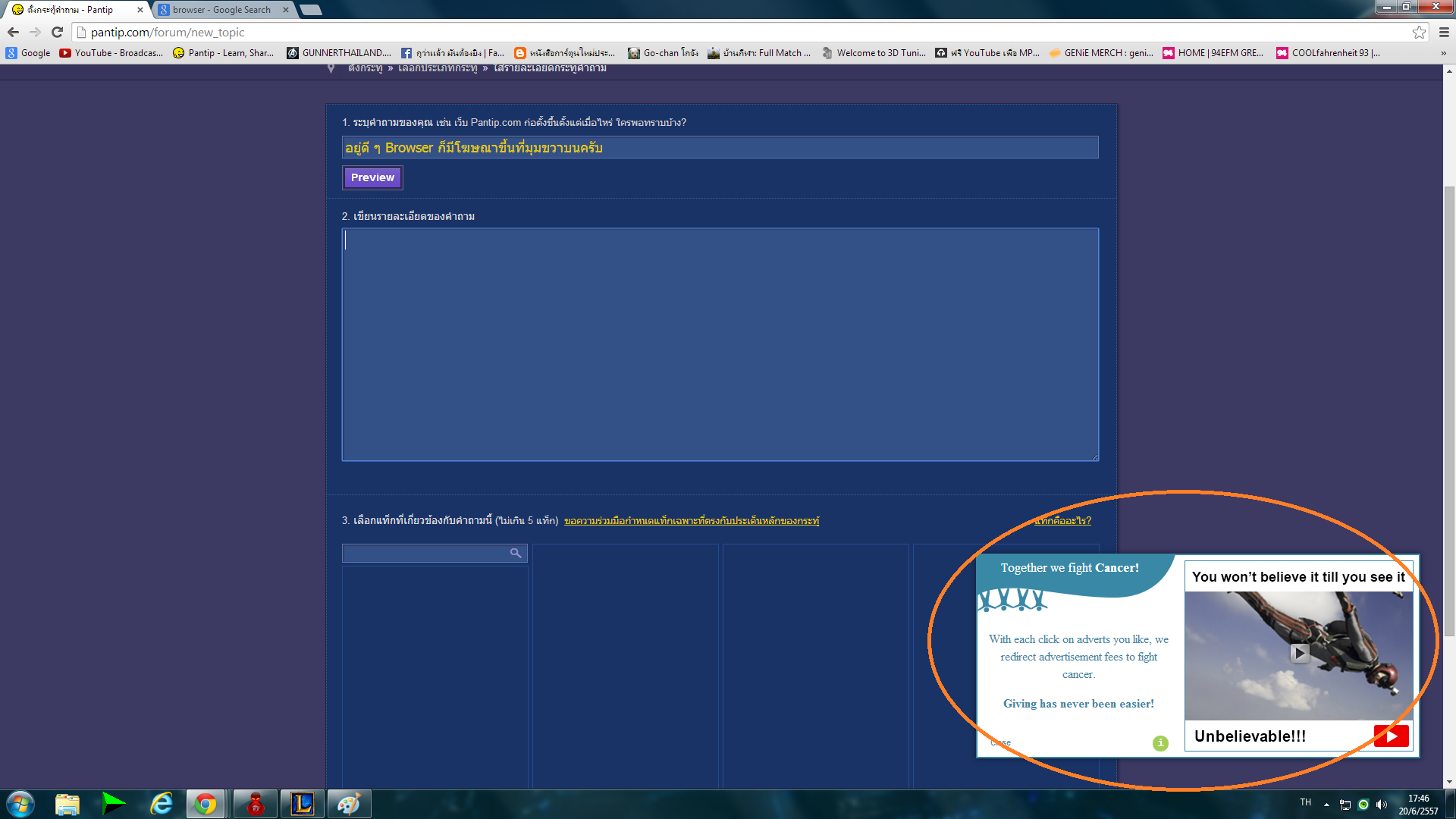The height and width of the screenshot is (819, 1456).
Task: Click in the question details text area
Action: [720, 344]
